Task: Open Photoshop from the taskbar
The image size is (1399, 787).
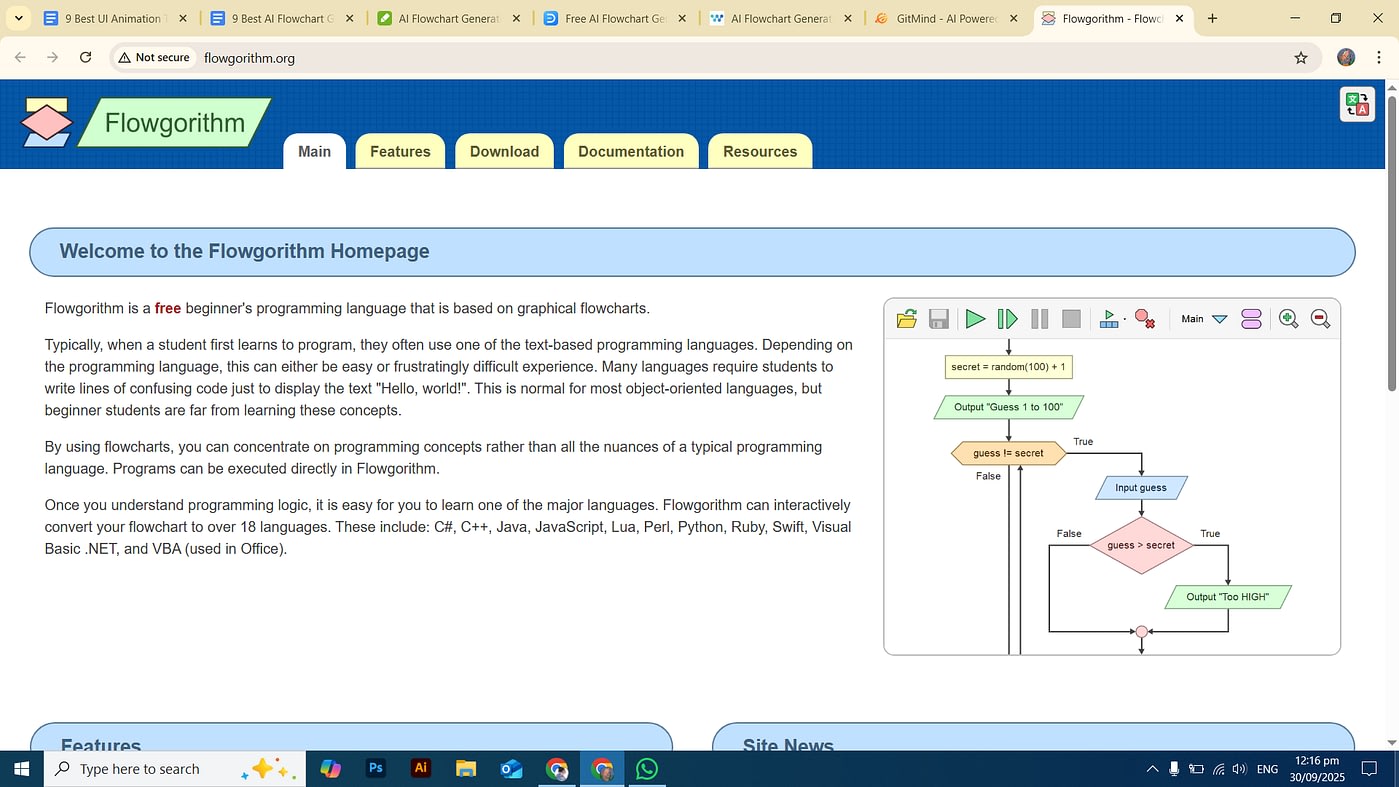Action: 376,768
